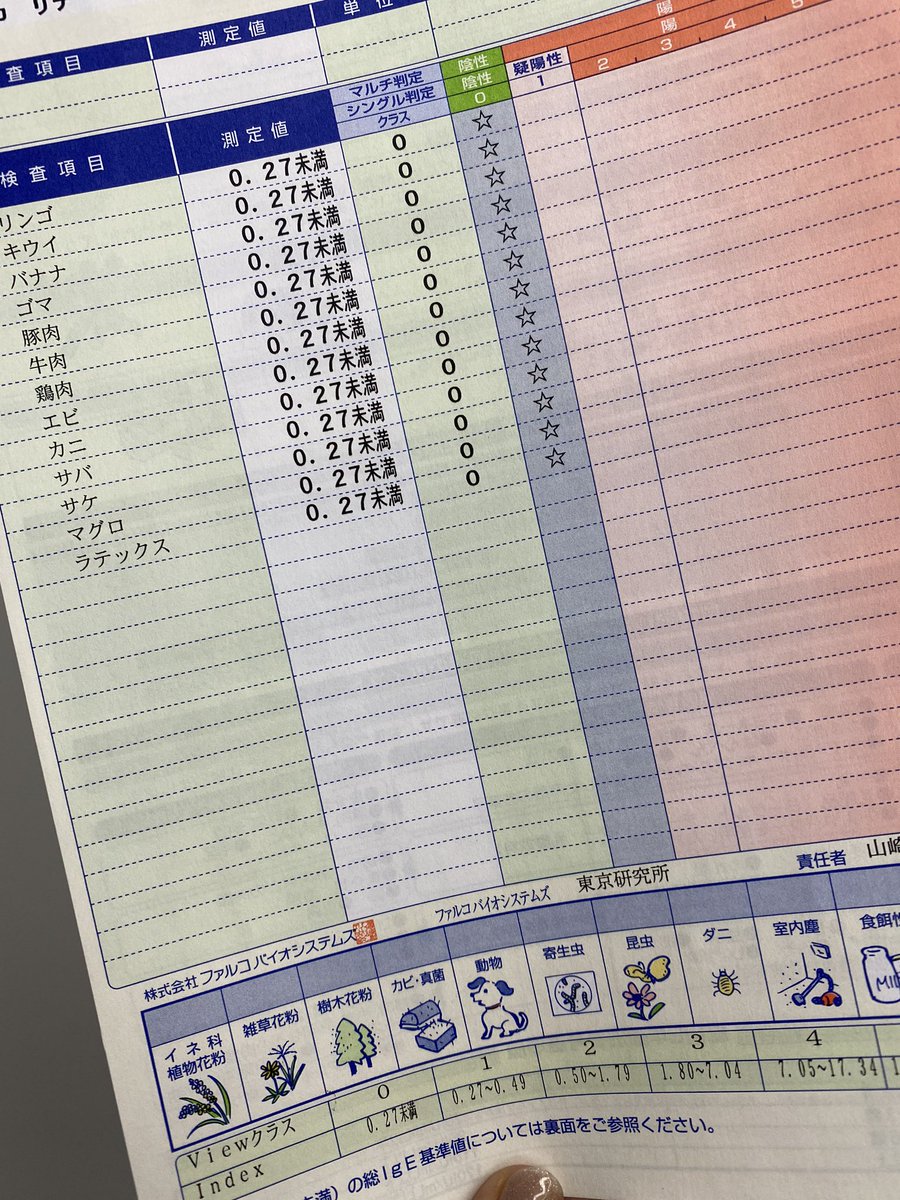Click the サケ test item

coord(81,506)
